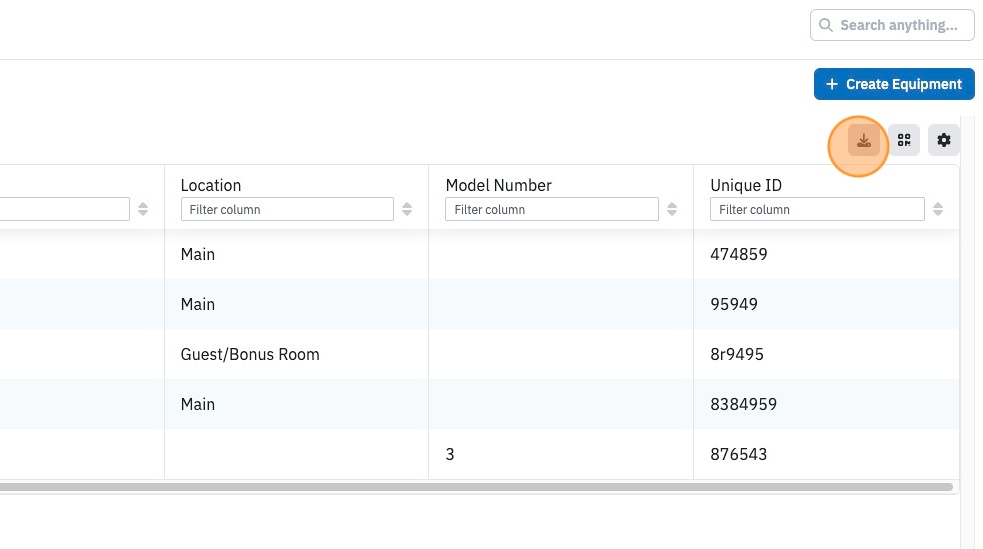Click Main location in the 8384959 row
983x549 pixels.
297,404
